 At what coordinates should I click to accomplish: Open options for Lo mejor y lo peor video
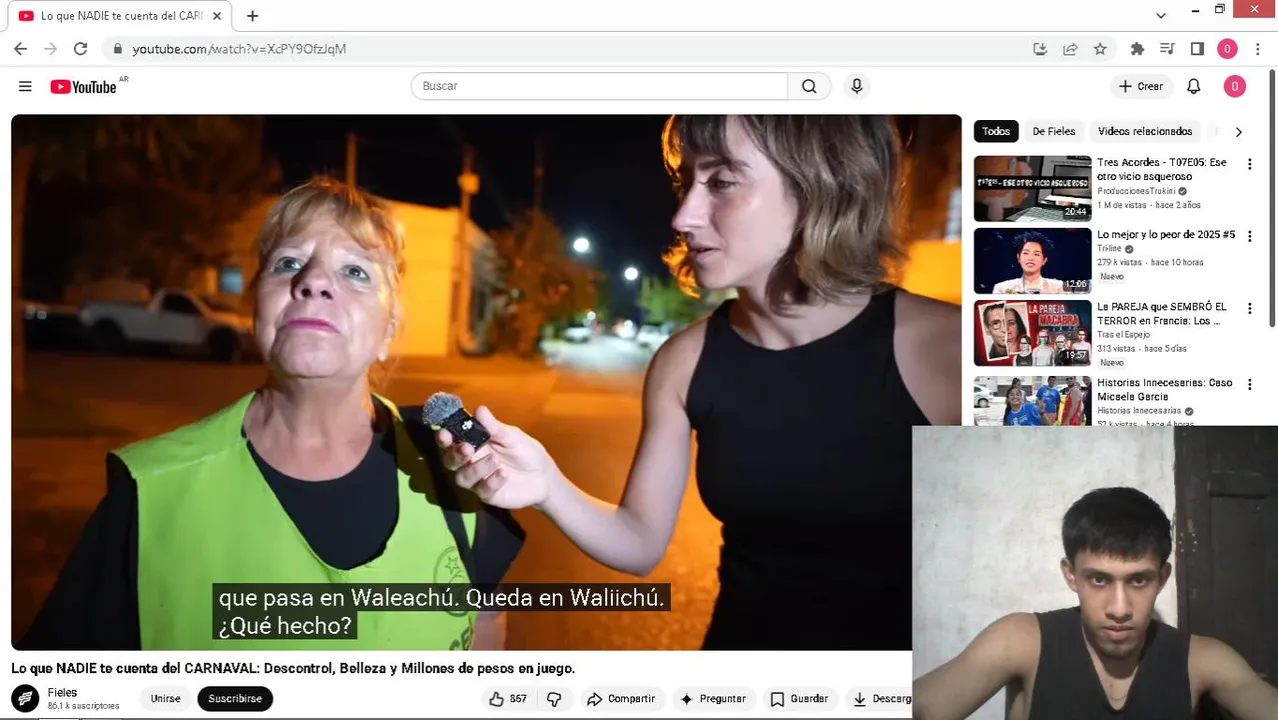[1249, 237]
